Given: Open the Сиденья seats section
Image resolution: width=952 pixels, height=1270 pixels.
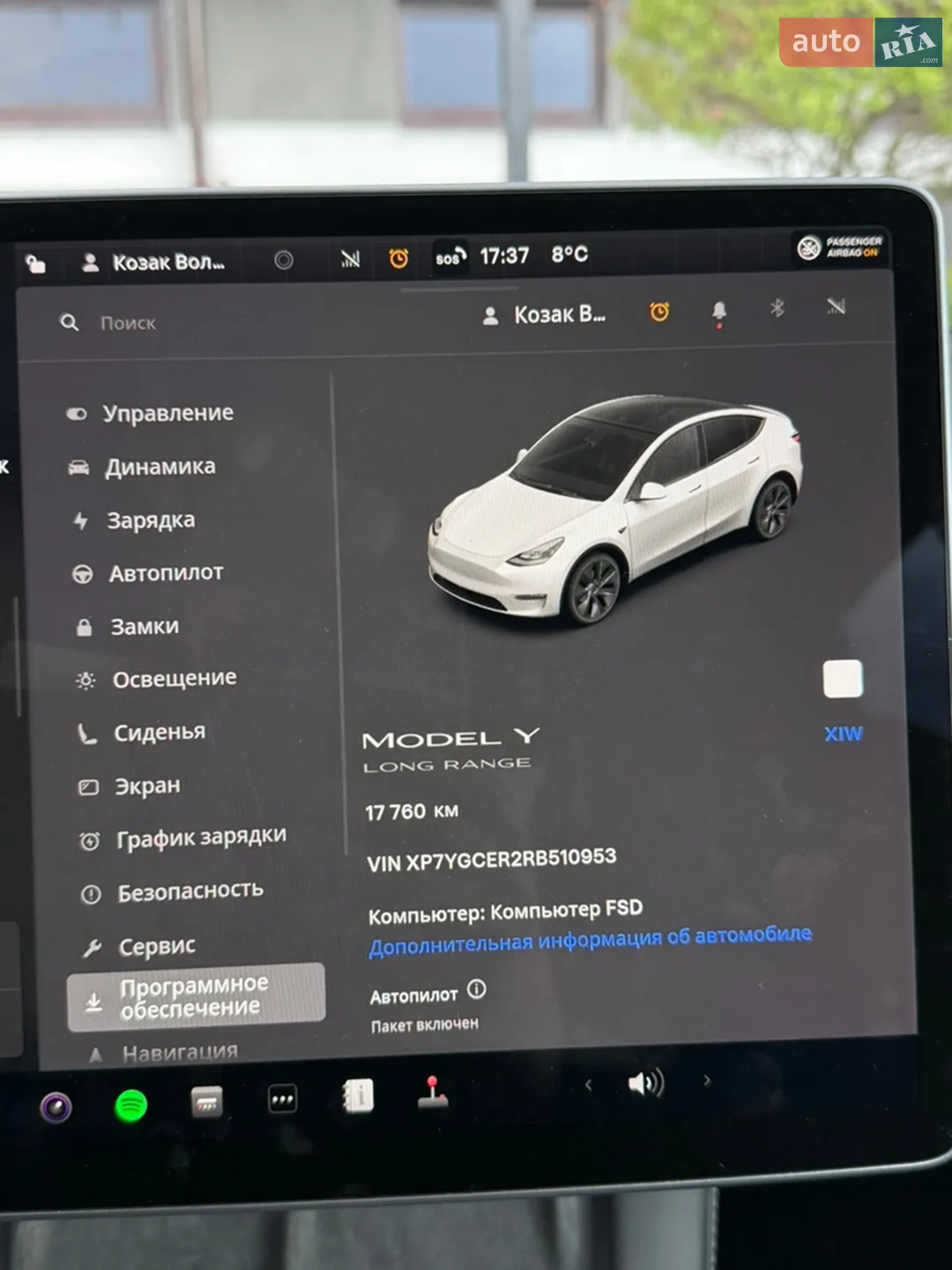Looking at the screenshot, I should click(x=141, y=733).
